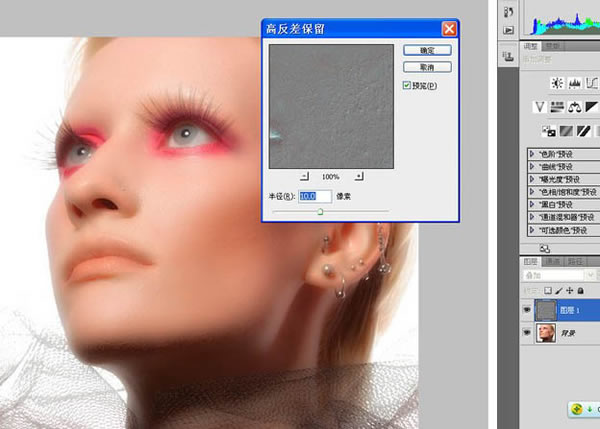Click the Black & White adjustment icon

[x=591, y=107]
